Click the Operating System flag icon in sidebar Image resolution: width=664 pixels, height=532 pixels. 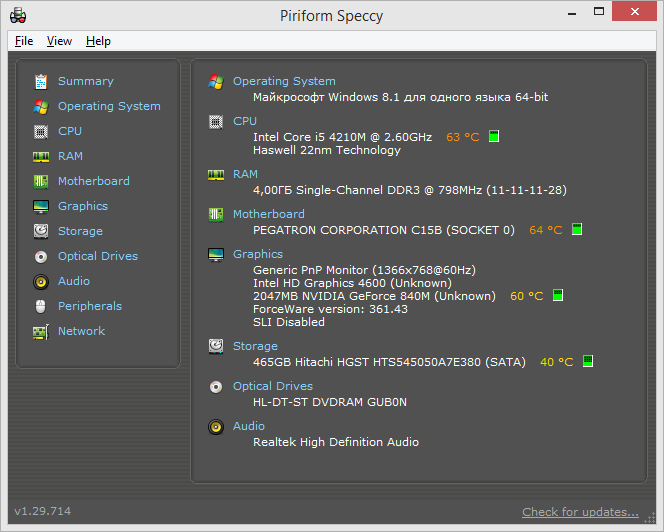[41, 106]
